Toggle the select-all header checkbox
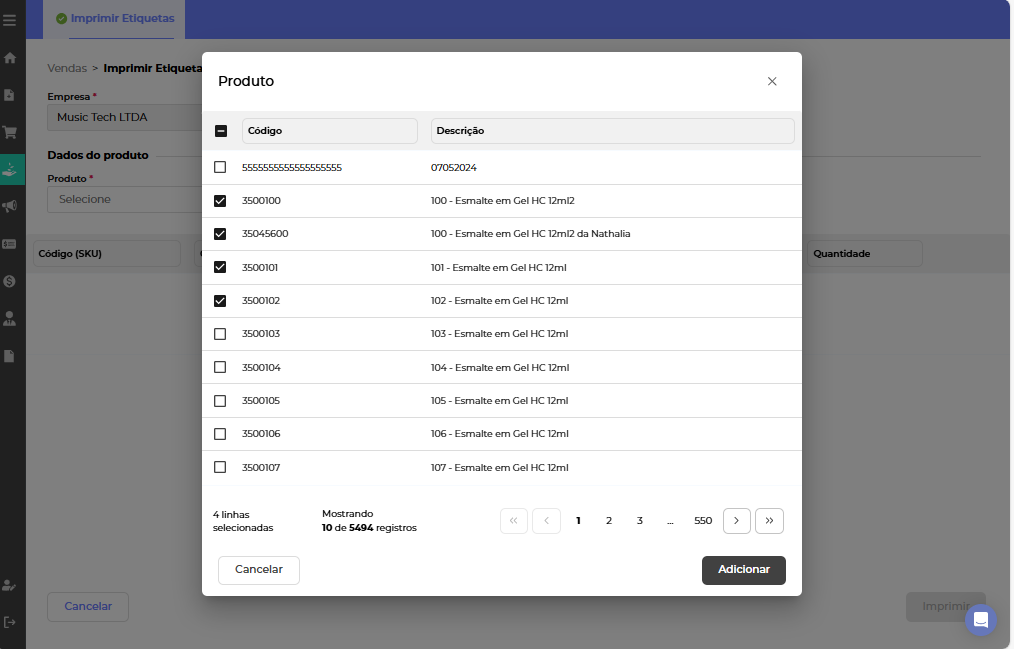 pos(221,131)
